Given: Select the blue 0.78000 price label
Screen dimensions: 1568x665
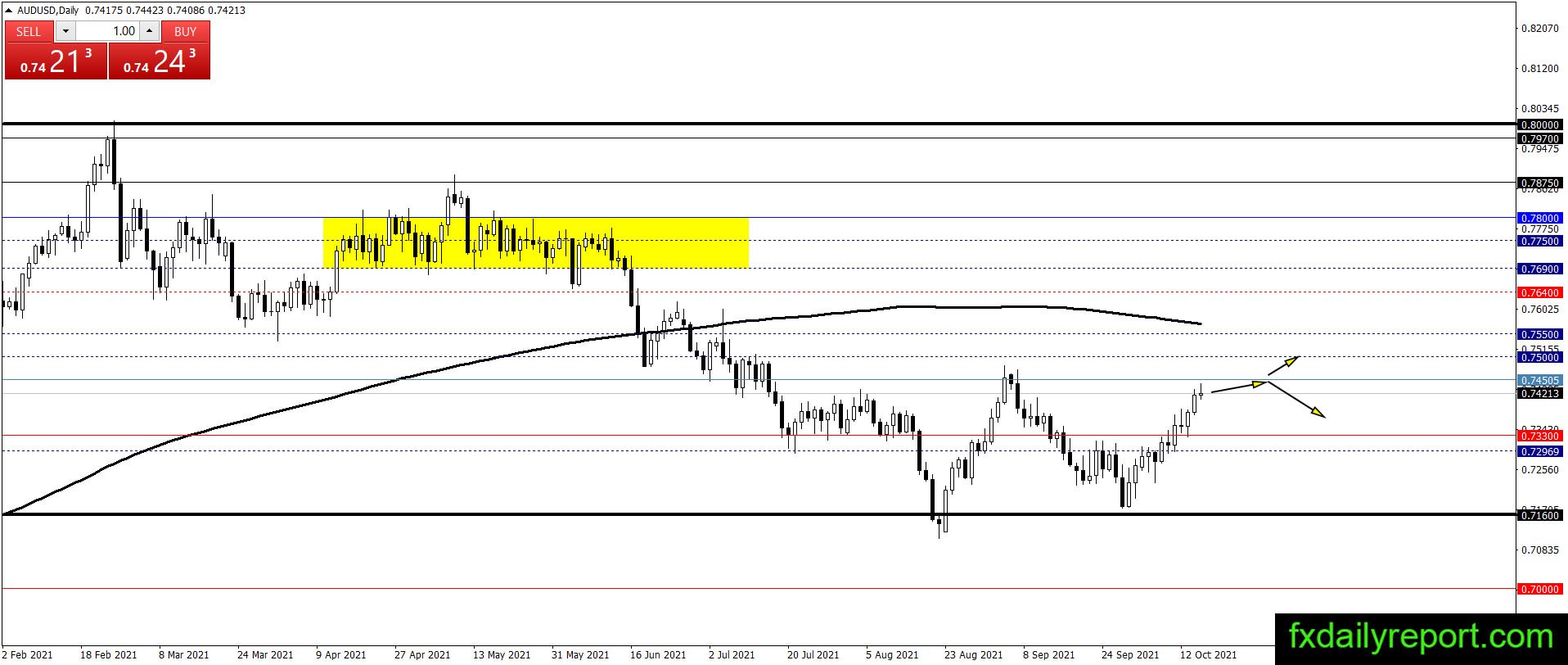Looking at the screenshot, I should 1539,219.
